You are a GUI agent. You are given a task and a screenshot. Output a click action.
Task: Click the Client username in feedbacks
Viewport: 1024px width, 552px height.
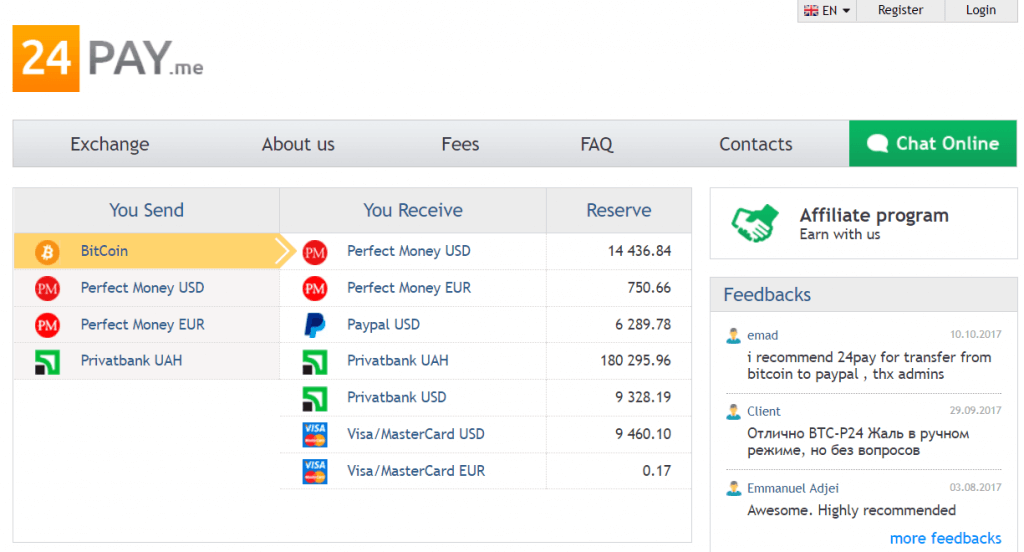pos(763,411)
